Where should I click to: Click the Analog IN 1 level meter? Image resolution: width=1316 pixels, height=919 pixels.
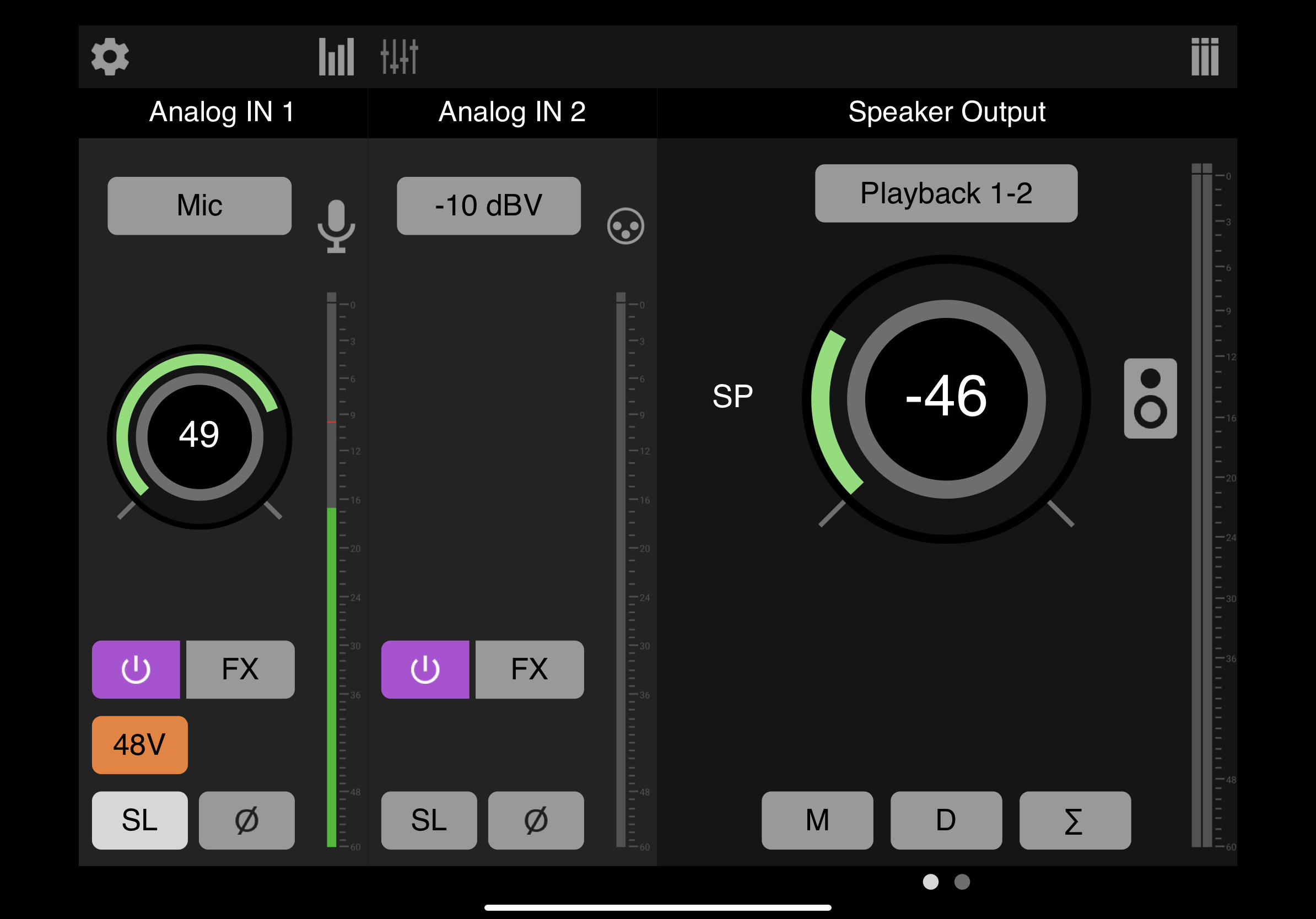click(332, 570)
